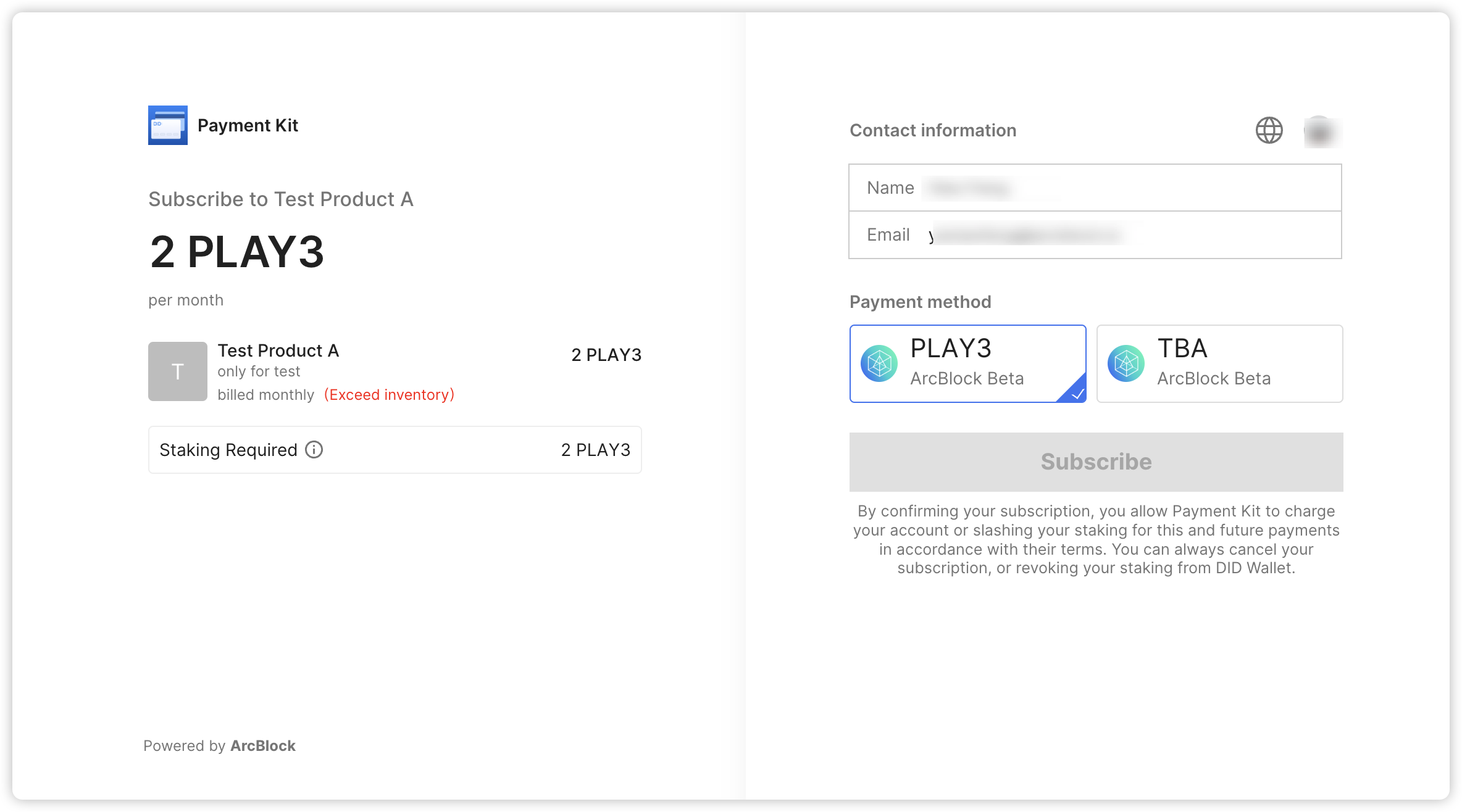Click the red Exceed inventory warning
Screen dimensions: 1462x812
(x=390, y=395)
